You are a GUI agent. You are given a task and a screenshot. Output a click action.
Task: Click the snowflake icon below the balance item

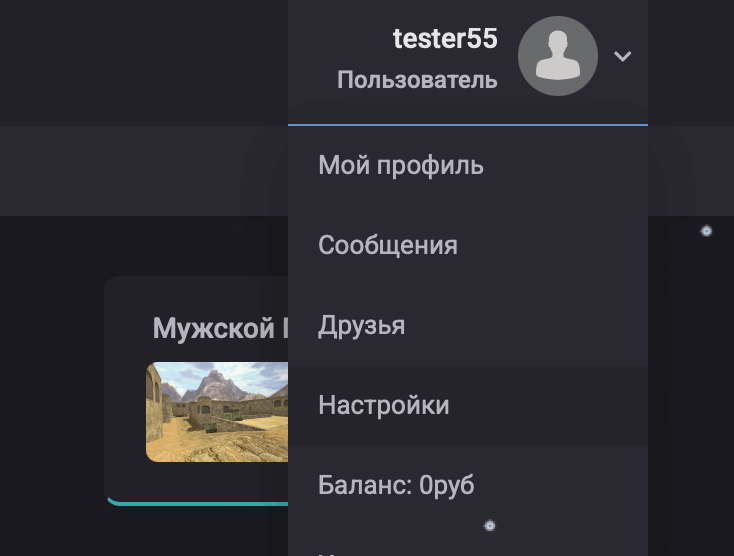(490, 526)
